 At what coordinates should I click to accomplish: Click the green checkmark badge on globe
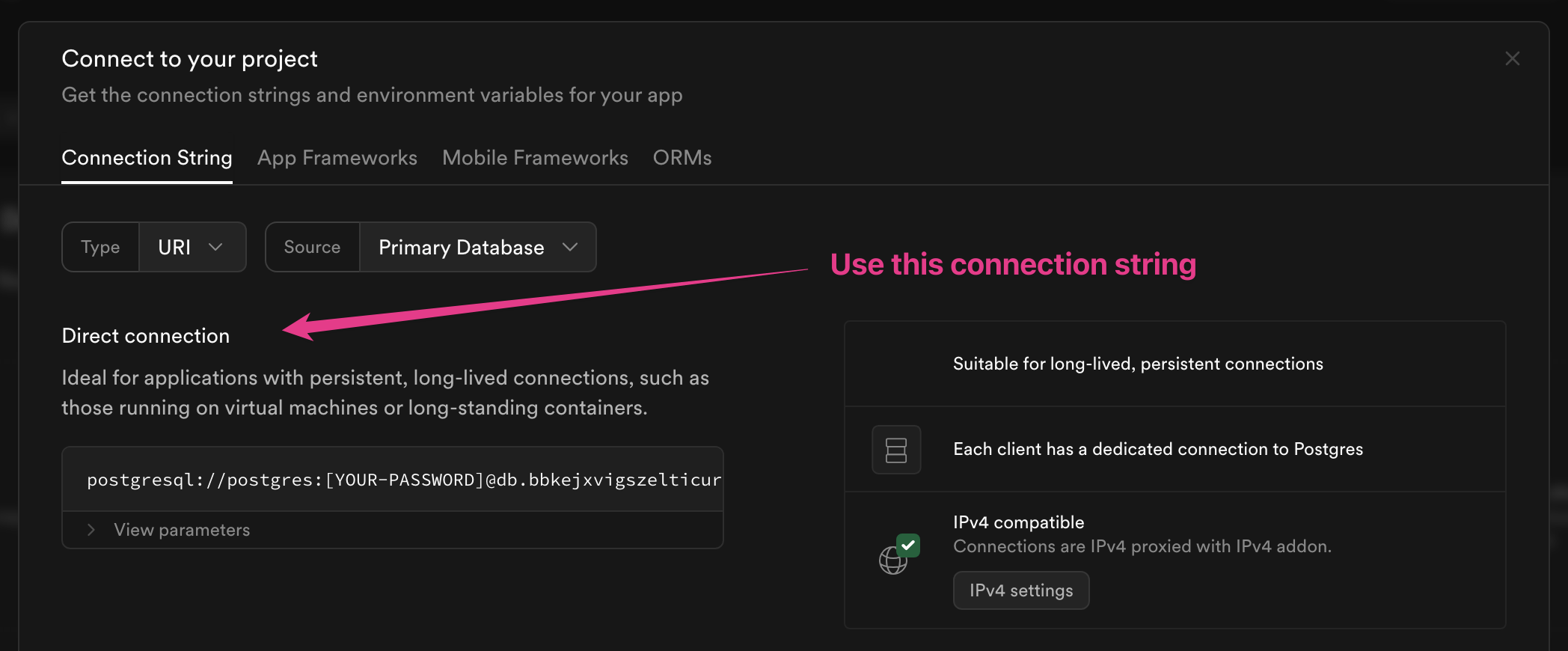coord(908,545)
